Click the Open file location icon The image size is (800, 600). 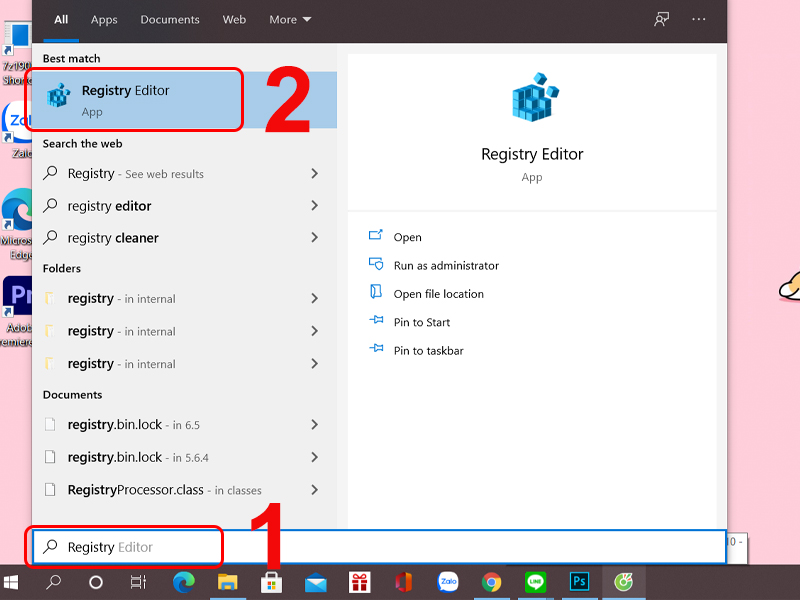pyautogui.click(x=376, y=291)
